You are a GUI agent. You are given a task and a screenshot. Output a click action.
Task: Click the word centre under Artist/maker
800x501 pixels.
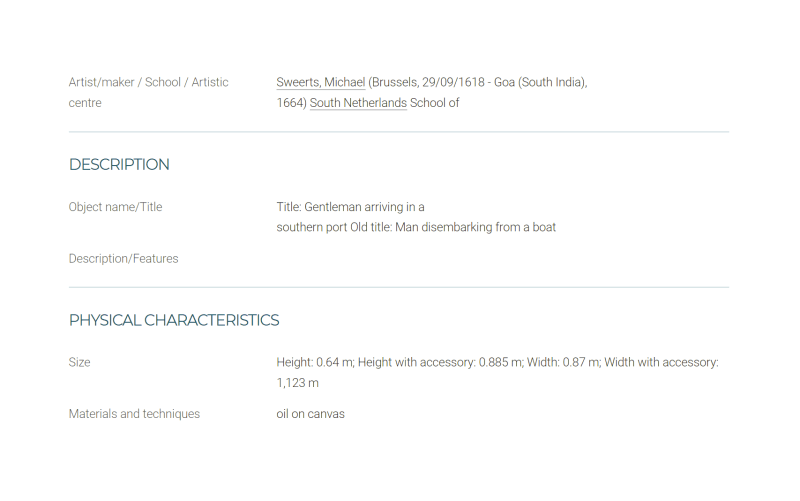pos(85,103)
